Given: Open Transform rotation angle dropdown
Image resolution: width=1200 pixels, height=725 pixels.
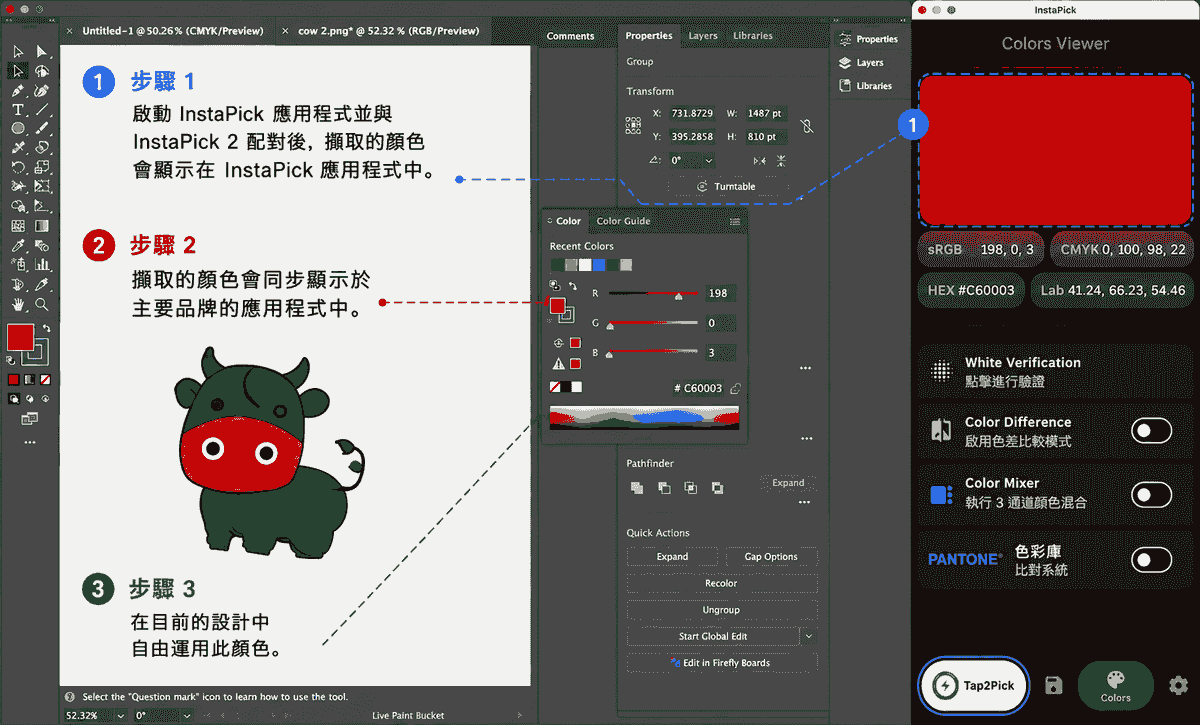Looking at the screenshot, I should [709, 160].
